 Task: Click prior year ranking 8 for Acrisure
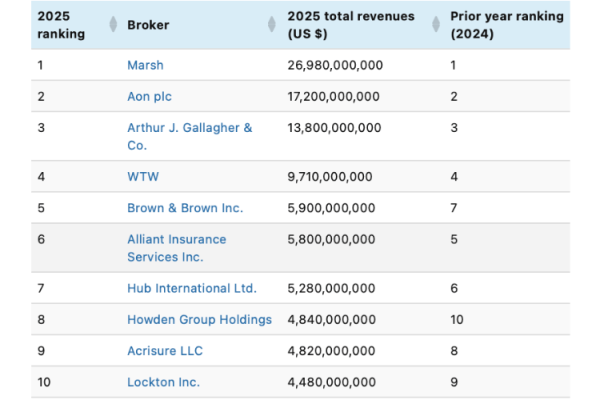point(454,351)
